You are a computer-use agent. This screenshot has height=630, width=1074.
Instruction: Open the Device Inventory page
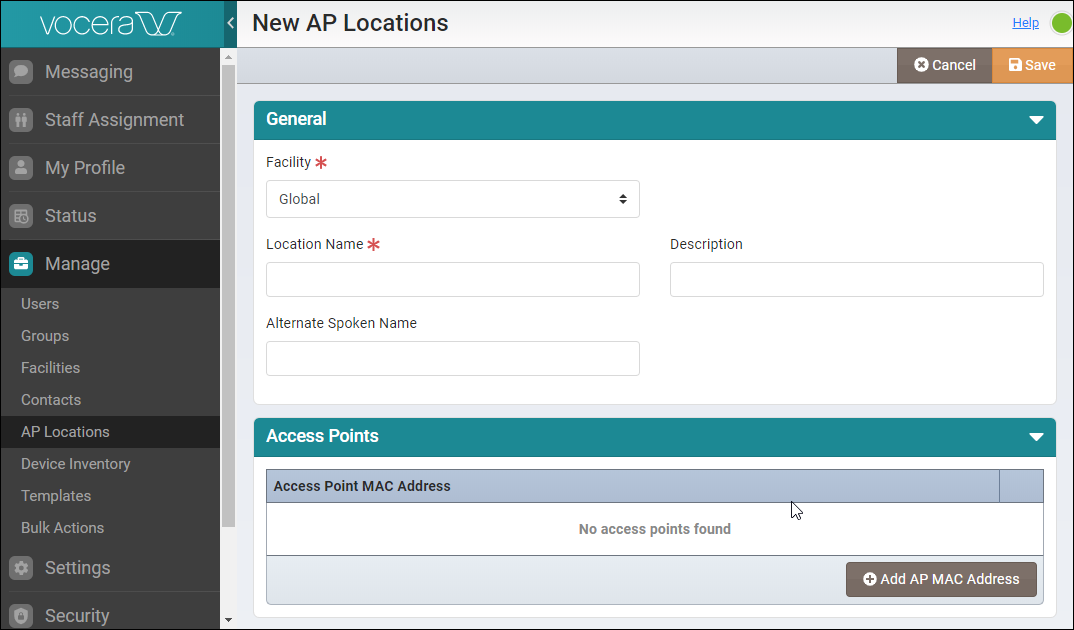pyautogui.click(x=75, y=463)
